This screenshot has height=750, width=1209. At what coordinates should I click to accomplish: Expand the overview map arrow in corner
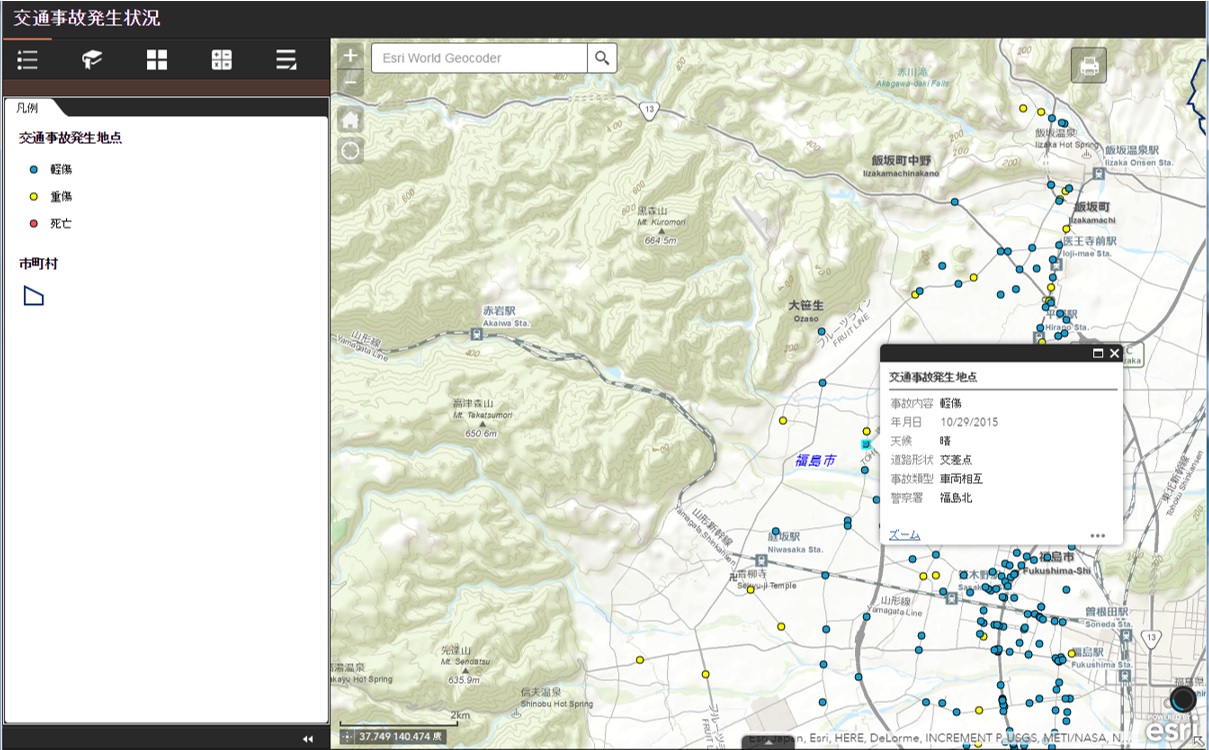1200,741
